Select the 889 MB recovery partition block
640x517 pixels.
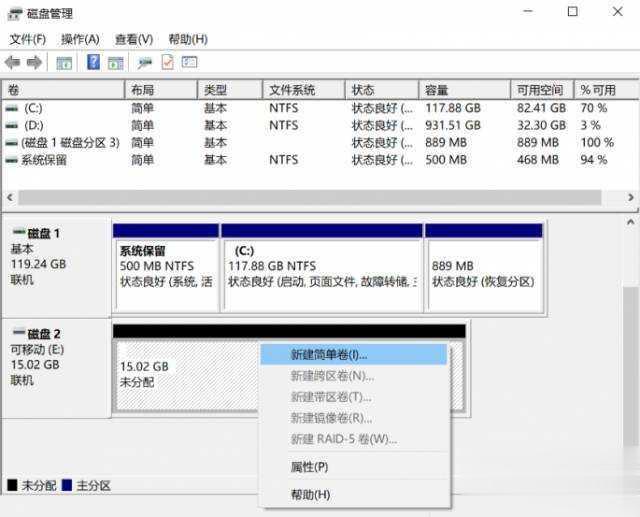point(484,268)
